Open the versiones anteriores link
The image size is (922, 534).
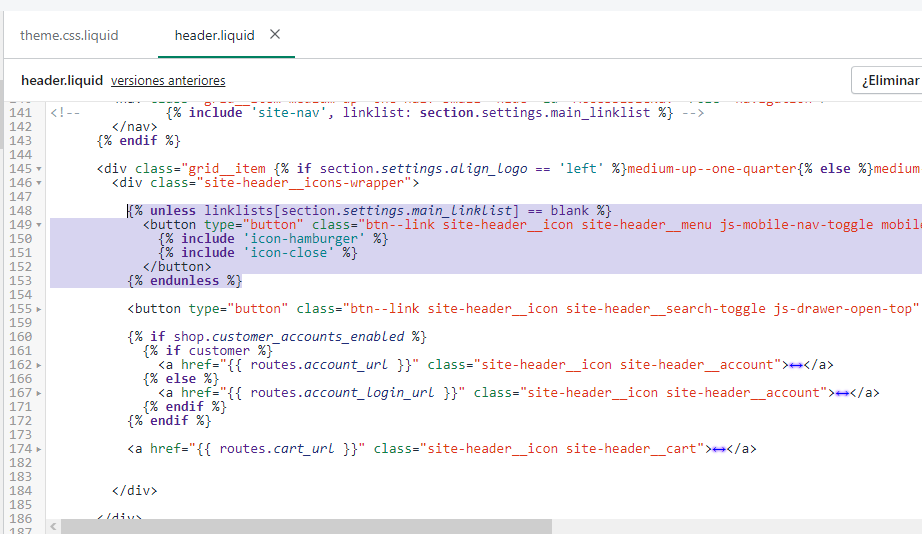(168, 81)
